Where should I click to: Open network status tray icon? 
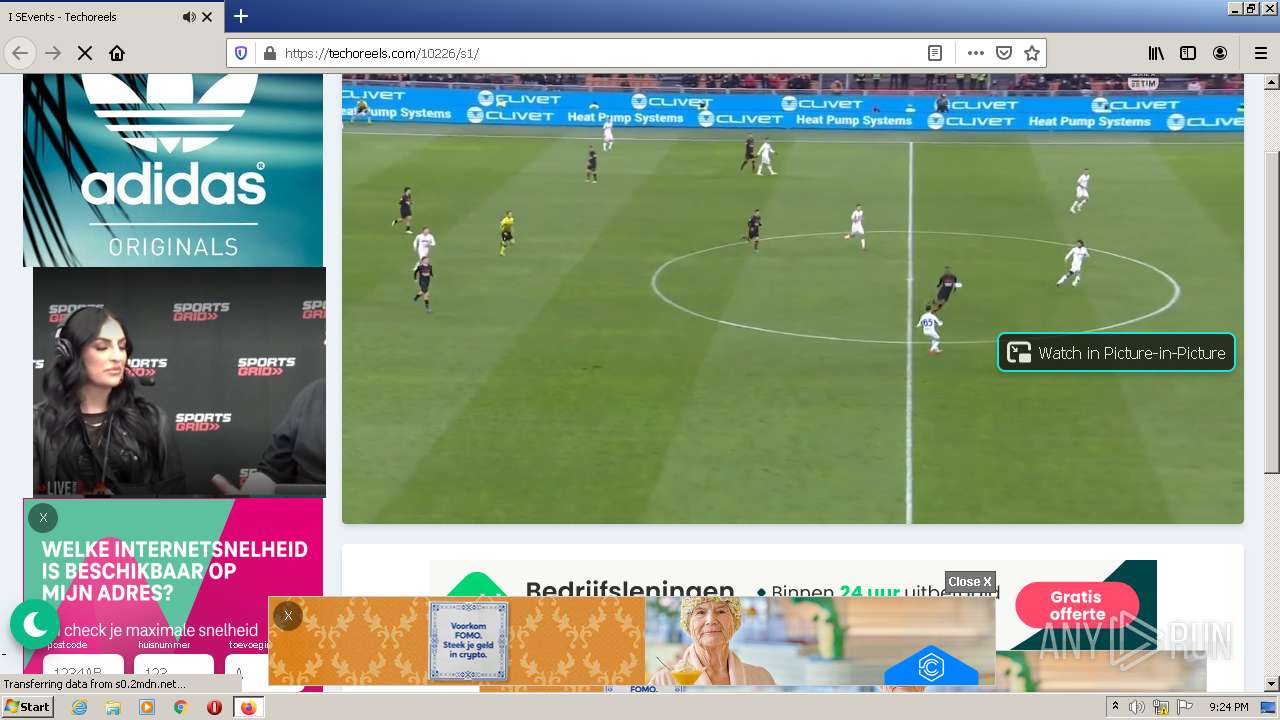click(1161, 707)
